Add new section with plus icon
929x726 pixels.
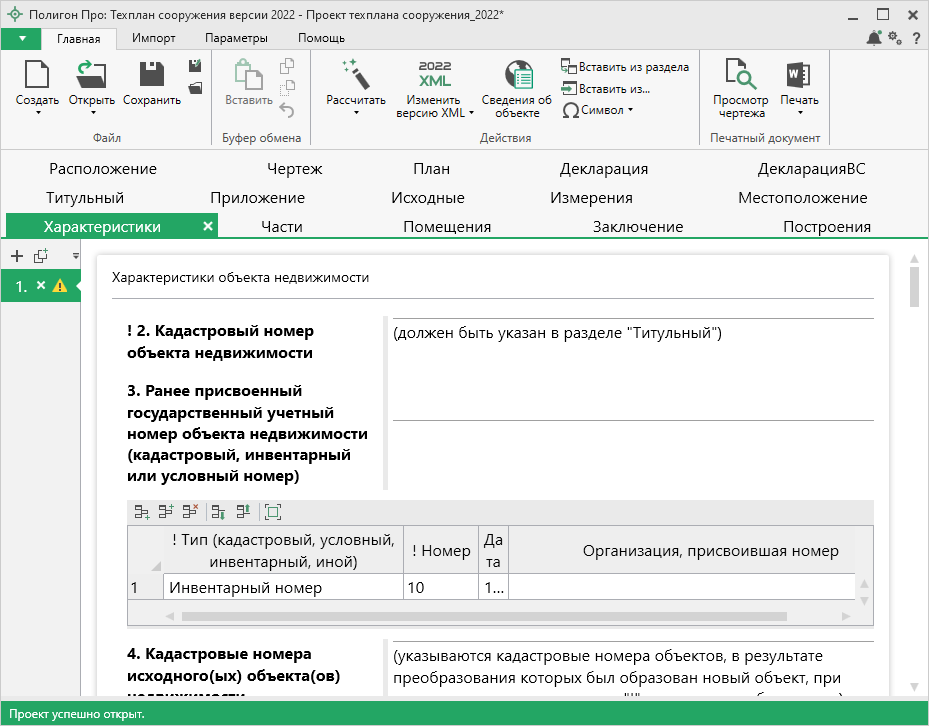click(x=16, y=256)
